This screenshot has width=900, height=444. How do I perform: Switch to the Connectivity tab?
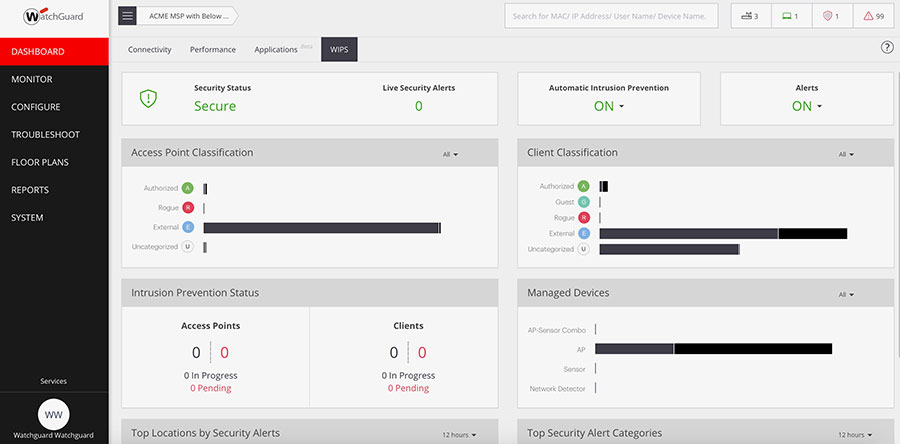tap(152, 49)
